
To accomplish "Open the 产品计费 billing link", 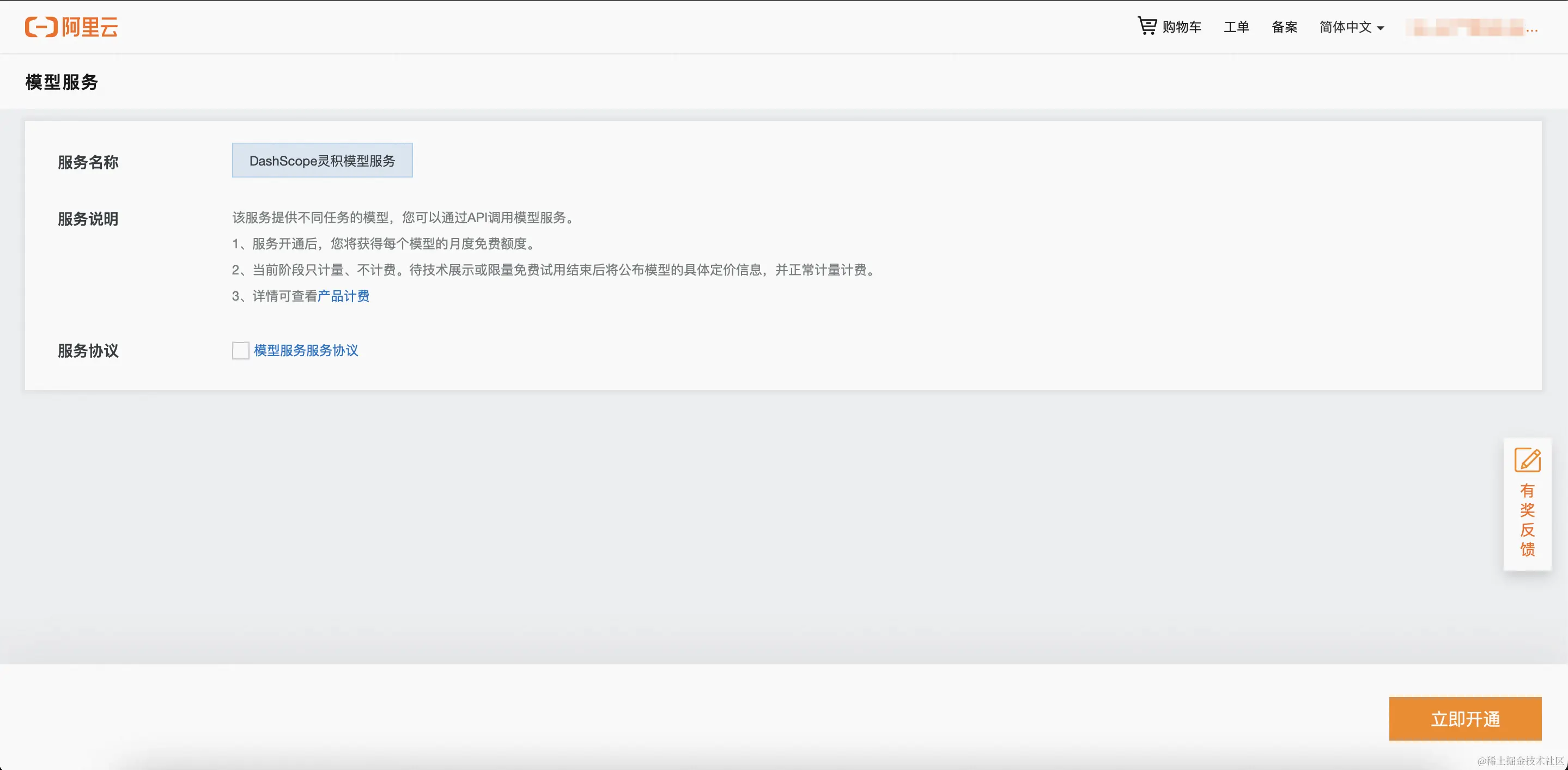I will pos(343,296).
